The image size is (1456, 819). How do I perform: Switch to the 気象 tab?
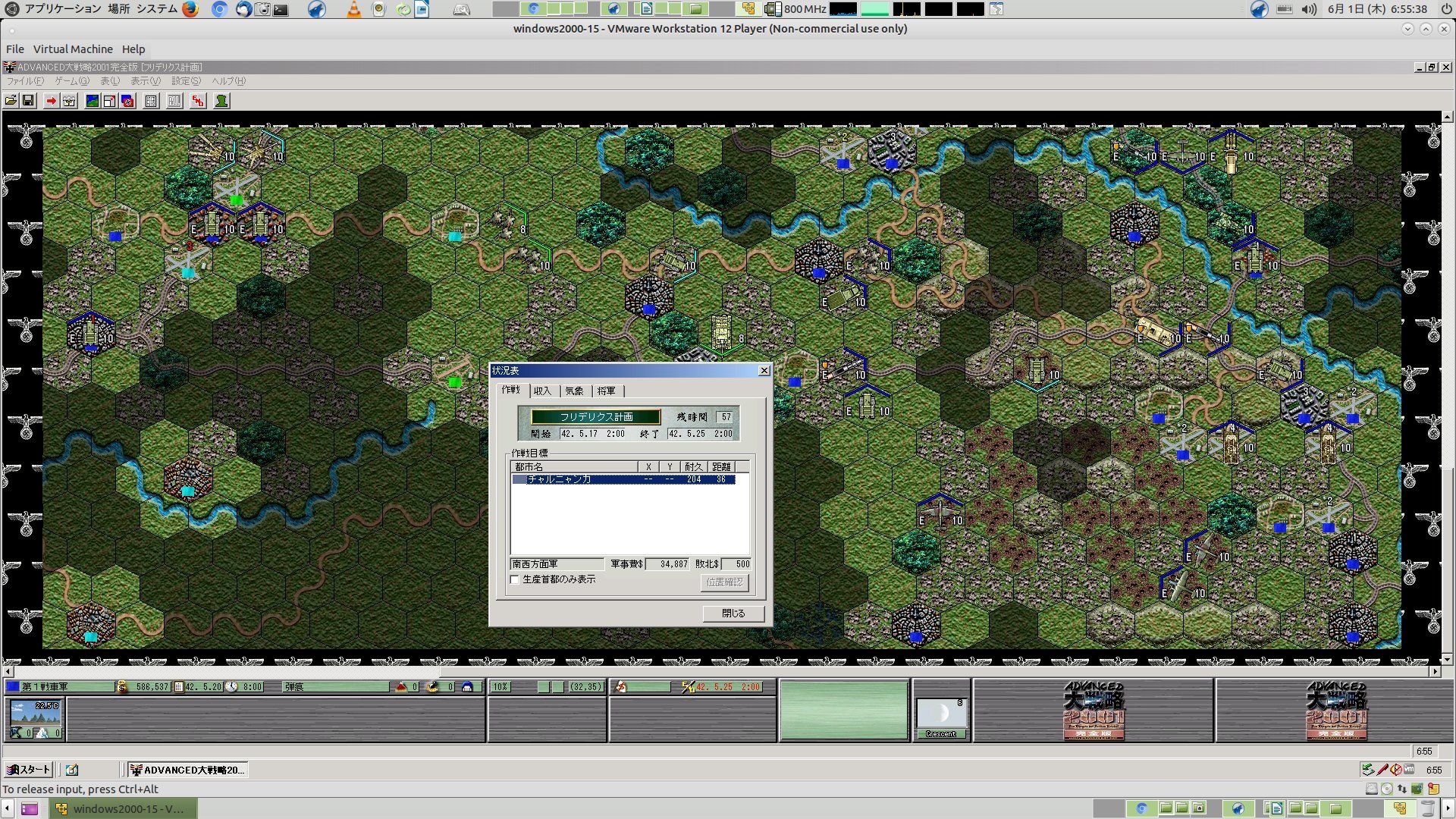click(x=575, y=391)
